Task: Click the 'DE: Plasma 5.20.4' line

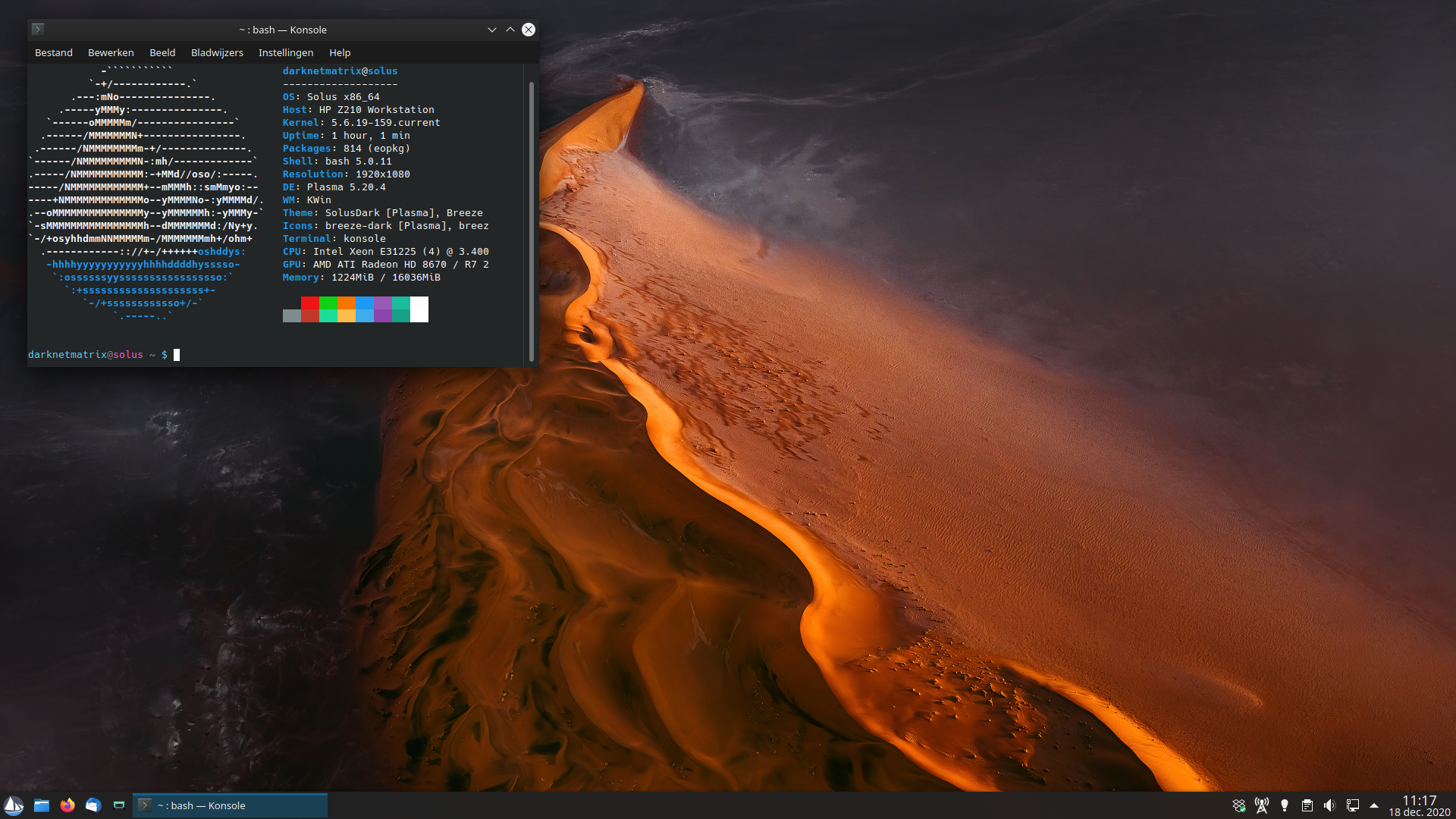Action: 334,187
